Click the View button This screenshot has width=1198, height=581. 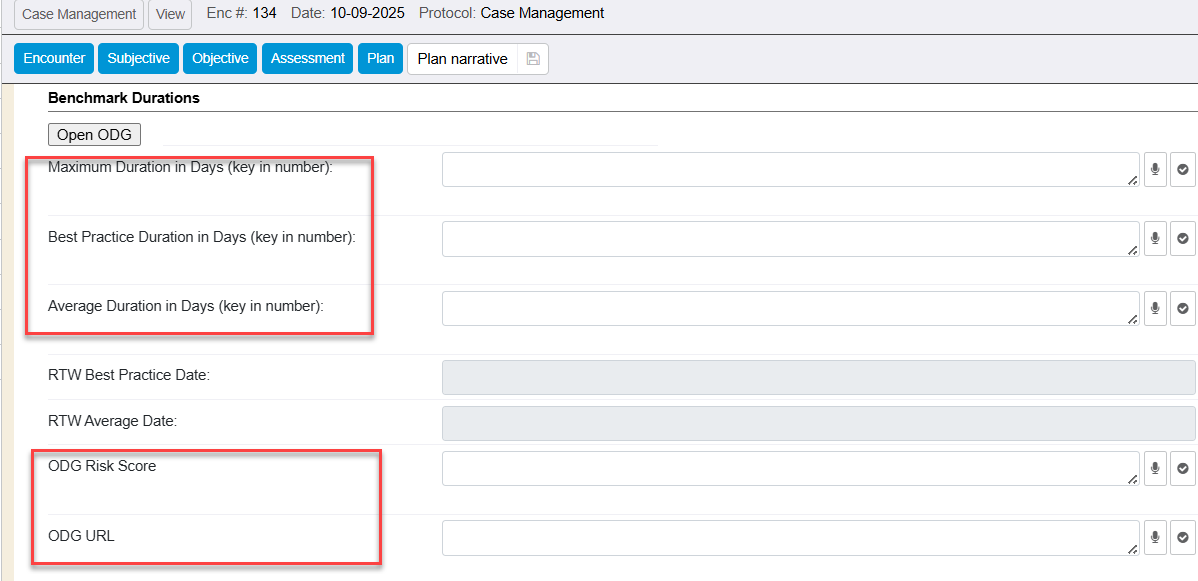tap(171, 14)
